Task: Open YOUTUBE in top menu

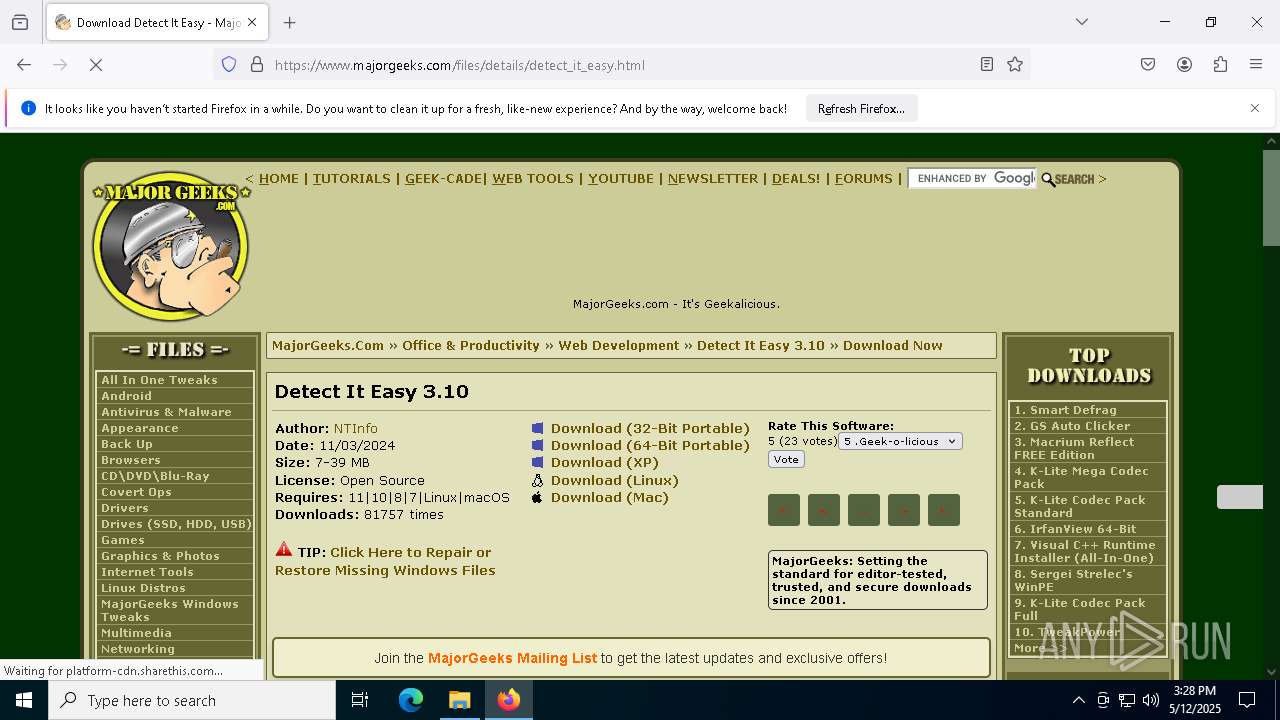Action: (621, 179)
